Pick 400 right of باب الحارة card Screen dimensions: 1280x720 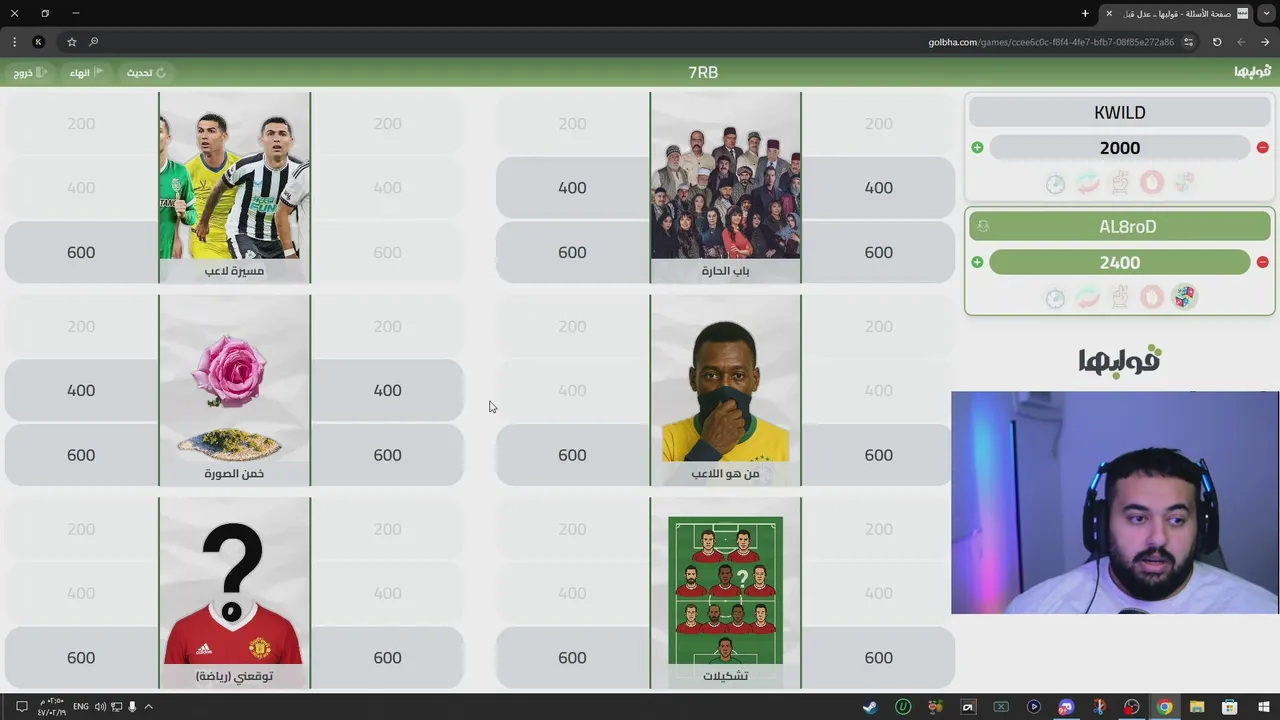pyautogui.click(x=878, y=188)
